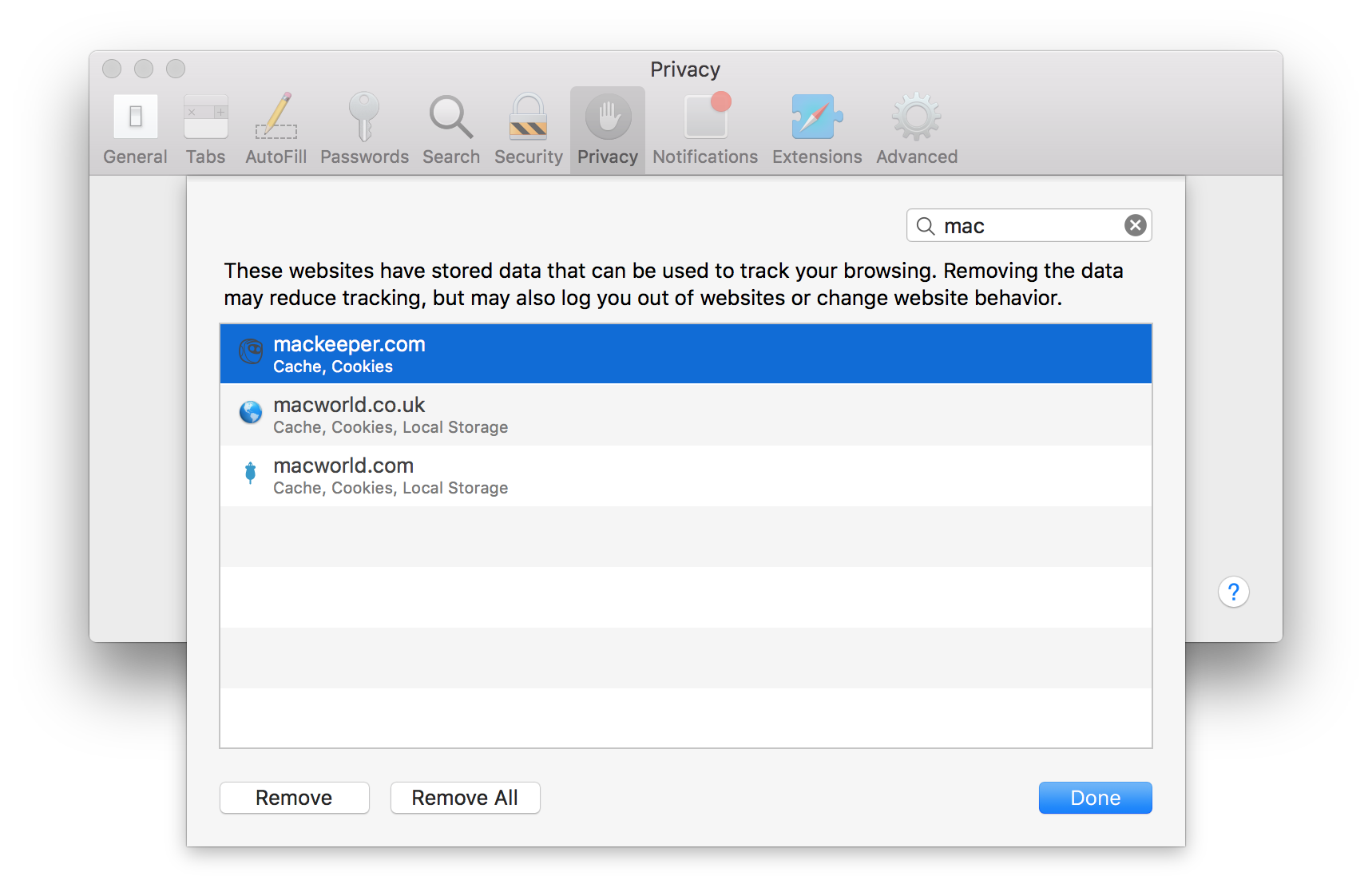The width and height of the screenshot is (1372, 880).
Task: Click the Security tab label
Action: [529, 157]
